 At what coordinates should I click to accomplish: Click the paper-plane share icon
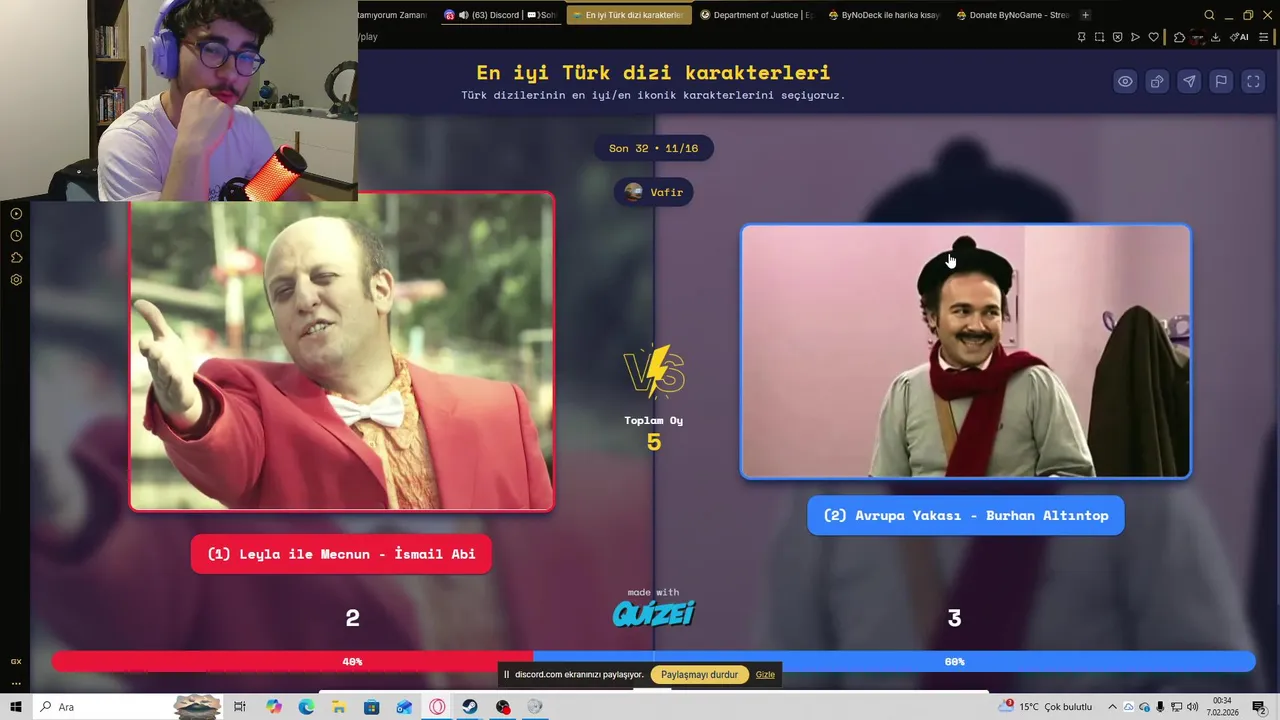pyautogui.click(x=1189, y=82)
